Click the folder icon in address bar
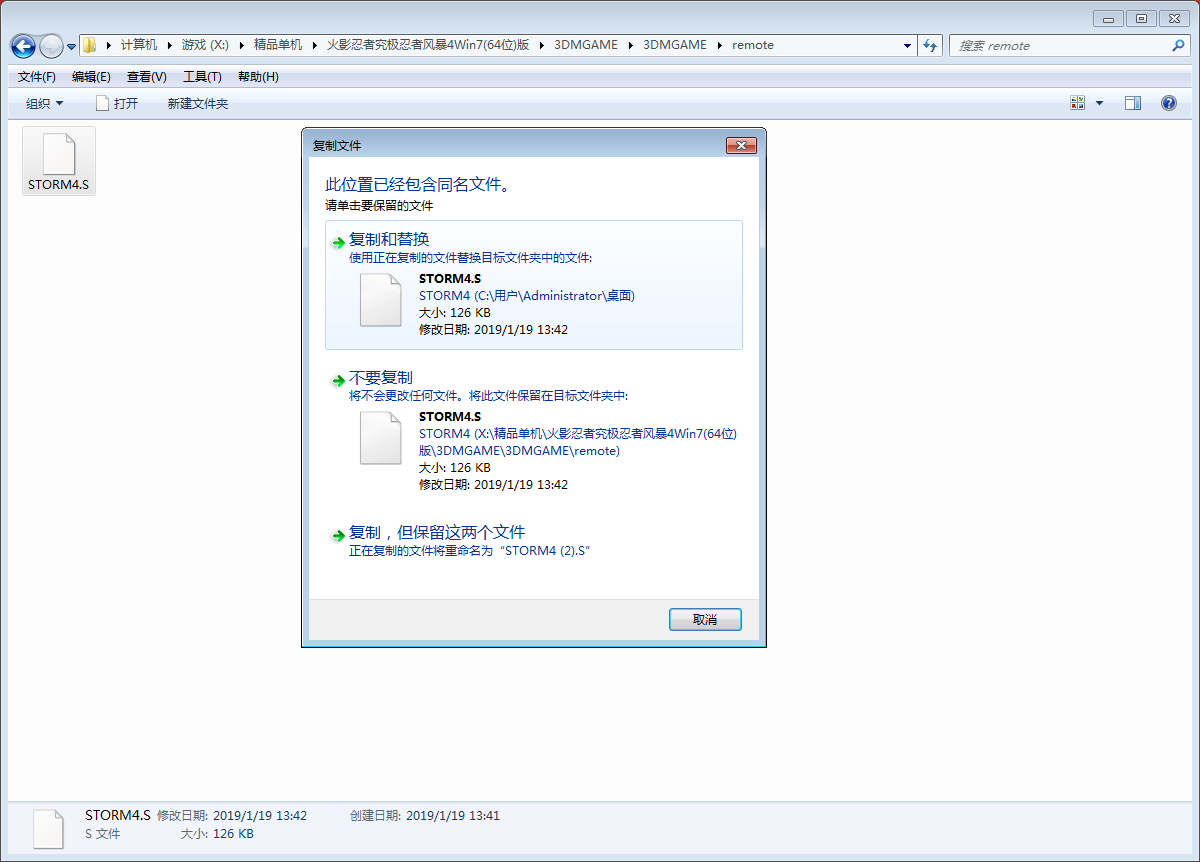The image size is (1200, 862). 90,45
